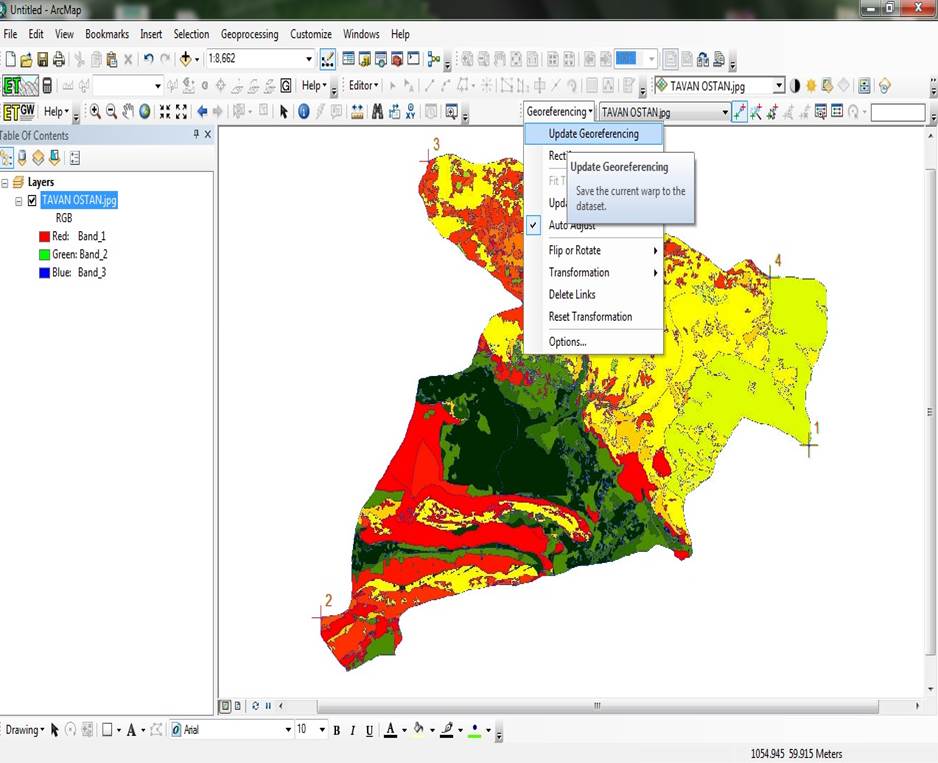Viewport: 938px width, 763px height.
Task: Click the Drawing menu button
Action: click(23, 730)
